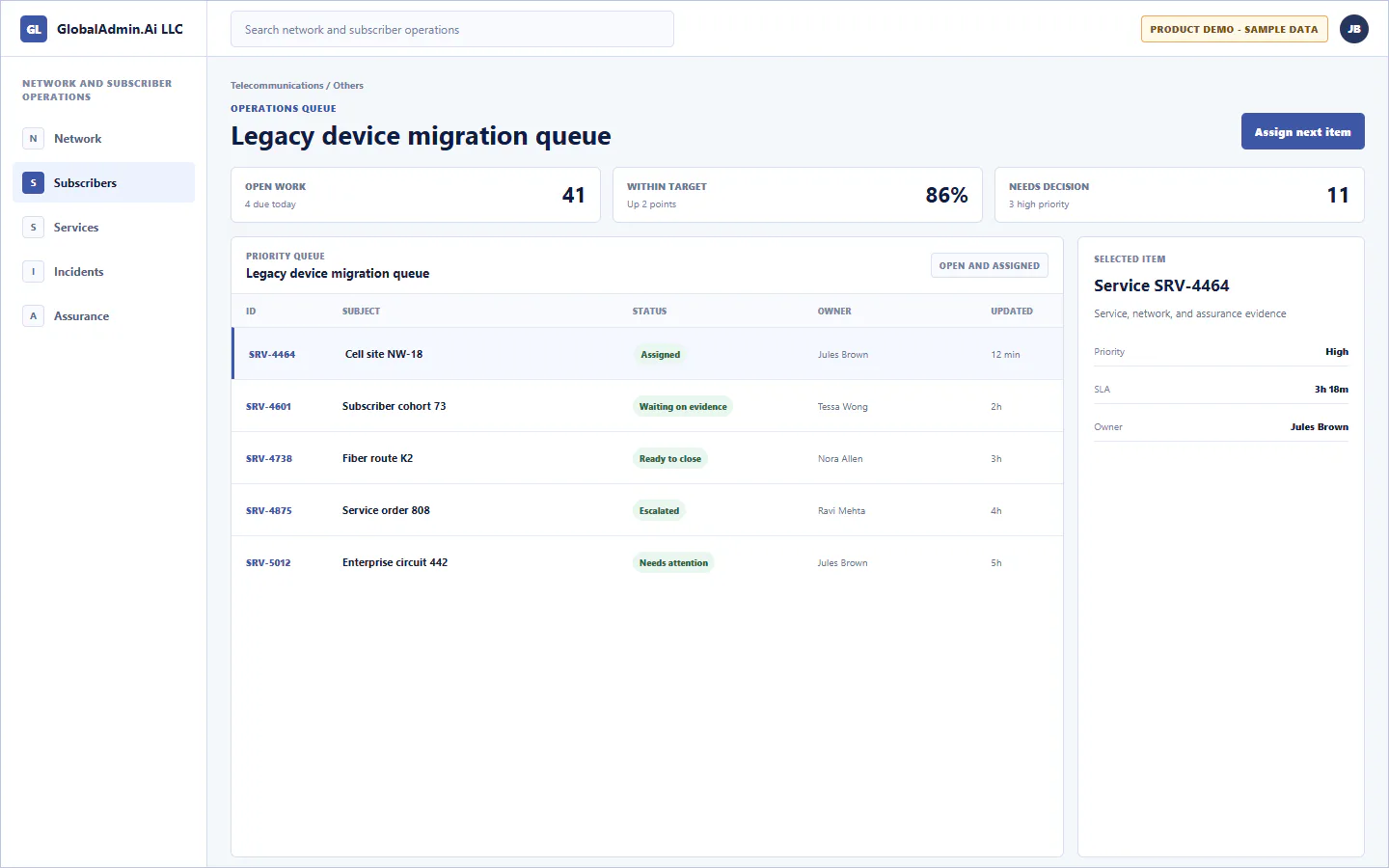Click the Subject column header
The width and height of the screenshot is (1389, 868).
pos(361,312)
